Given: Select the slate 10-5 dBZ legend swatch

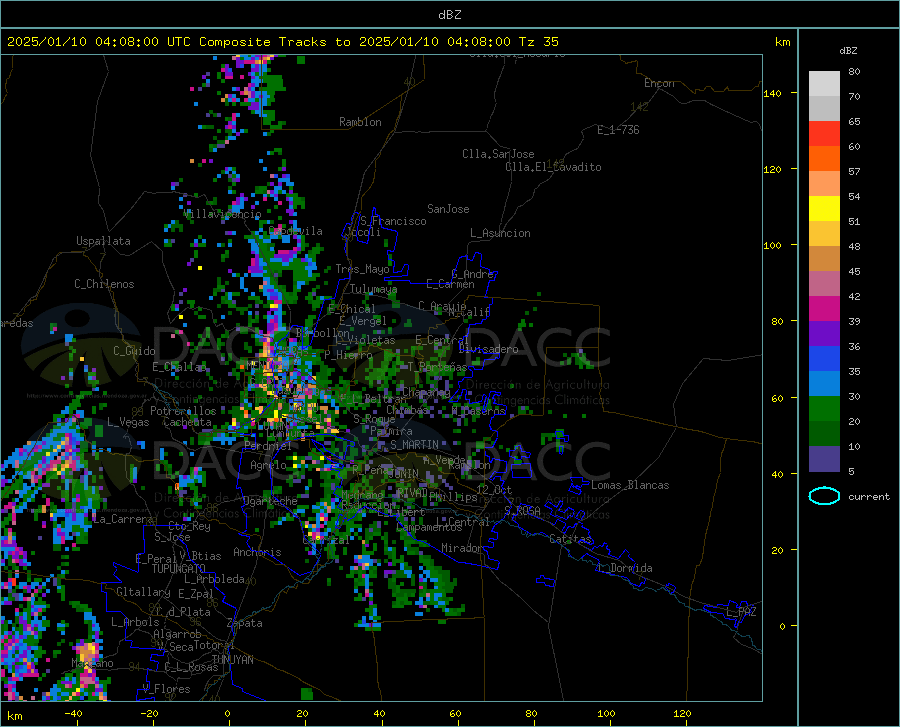Looking at the screenshot, I should coord(824,459).
